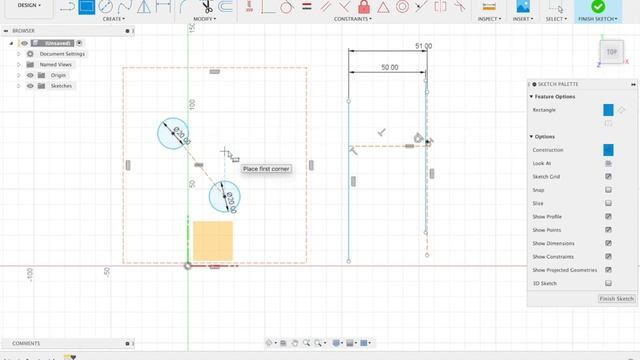Expand Named Views tree node
Screen dimensions: 640x360
pyautogui.click(x=18, y=64)
